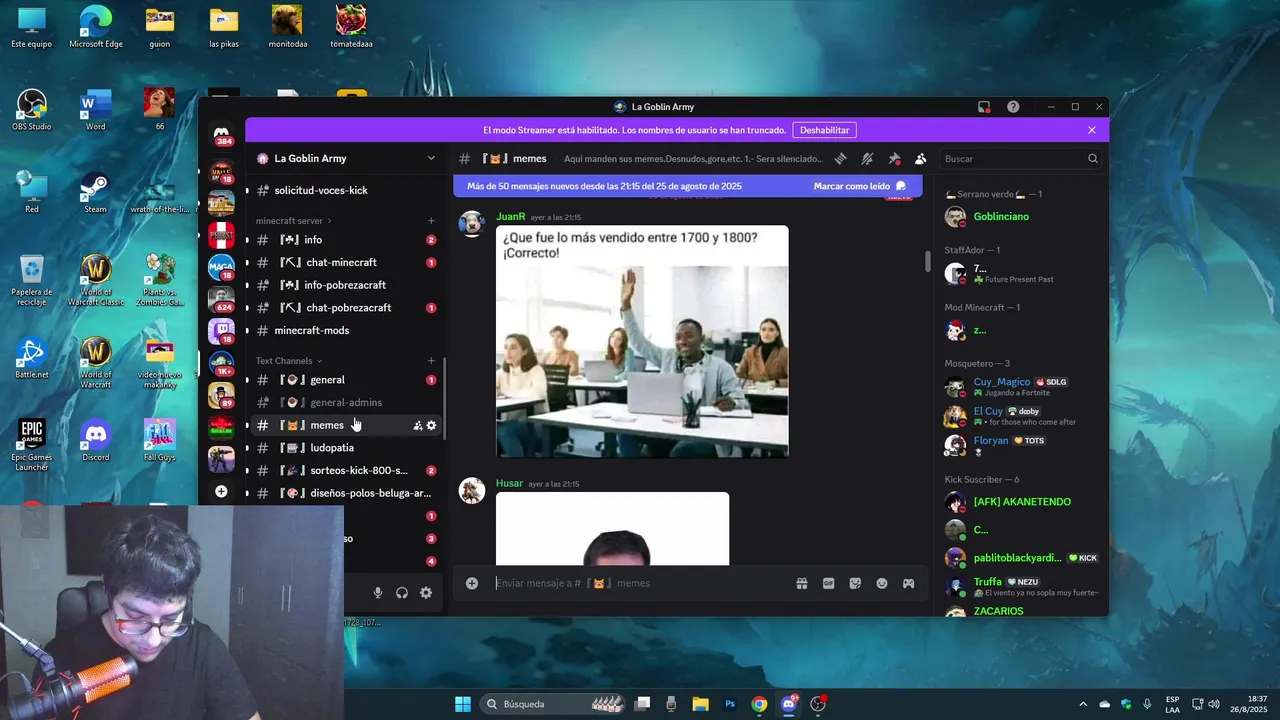Image resolution: width=1280 pixels, height=720 pixels.
Task: Open the Windows Start menu
Action: point(463,704)
